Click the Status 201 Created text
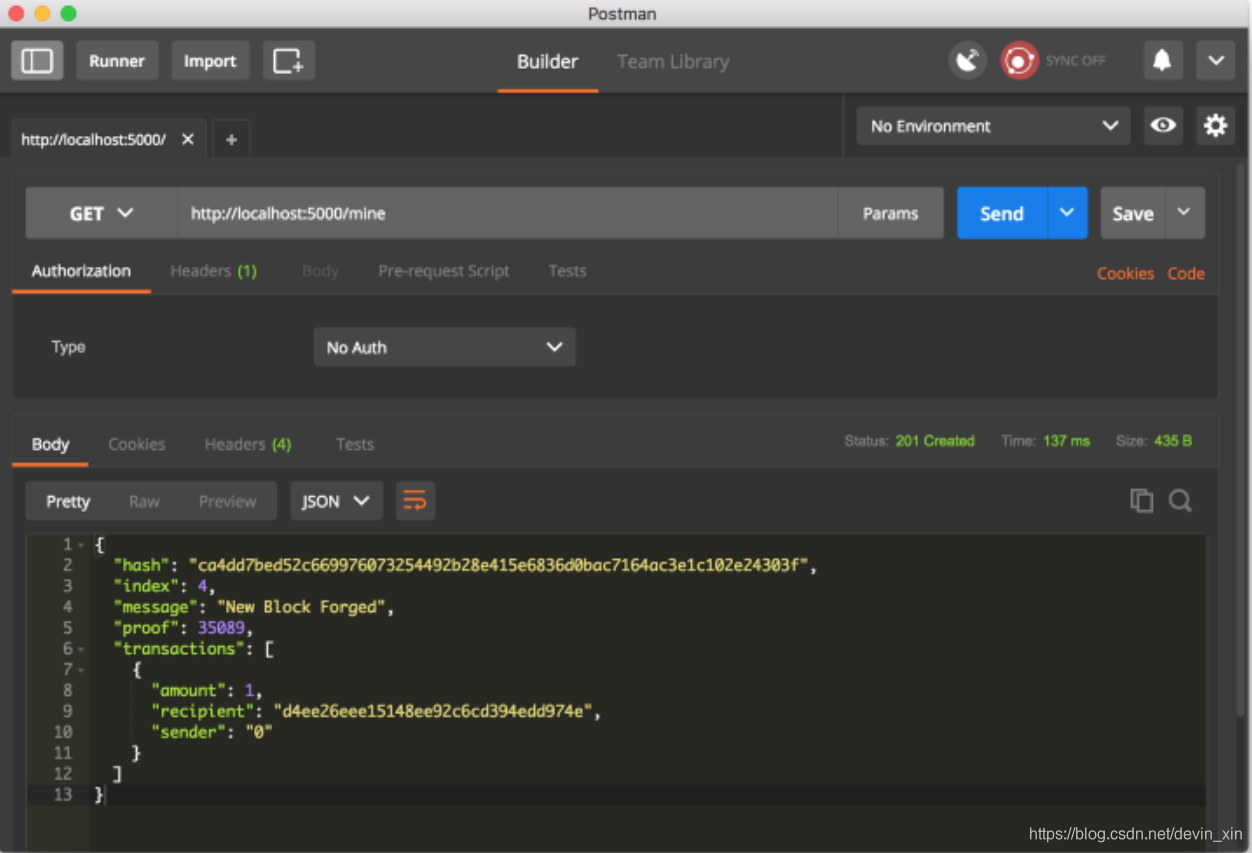 click(909, 441)
